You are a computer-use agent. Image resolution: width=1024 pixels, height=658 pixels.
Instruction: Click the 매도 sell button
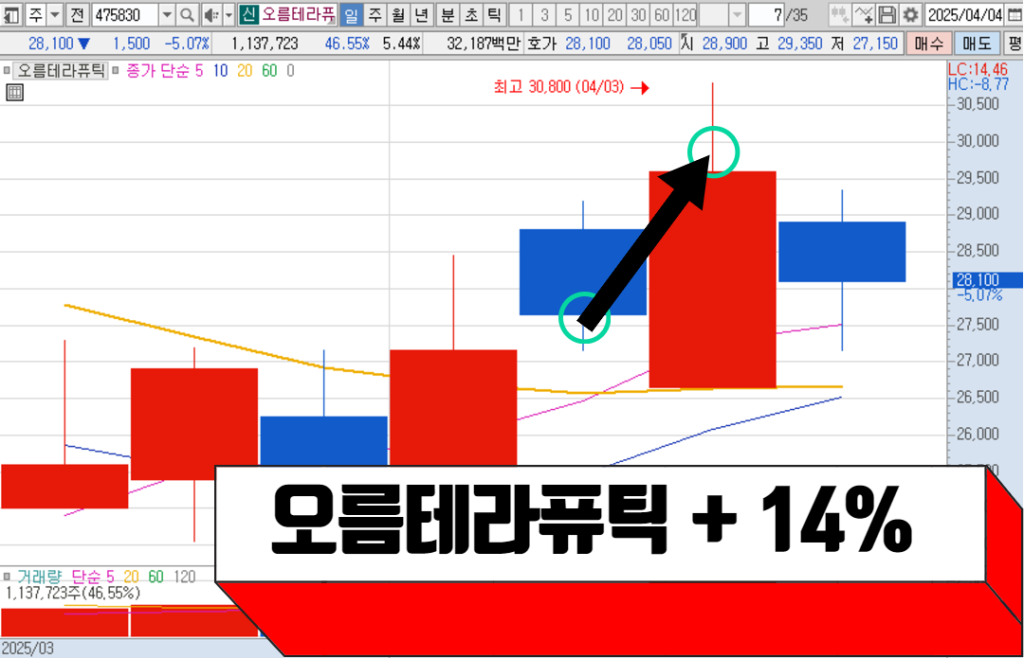(x=976, y=44)
